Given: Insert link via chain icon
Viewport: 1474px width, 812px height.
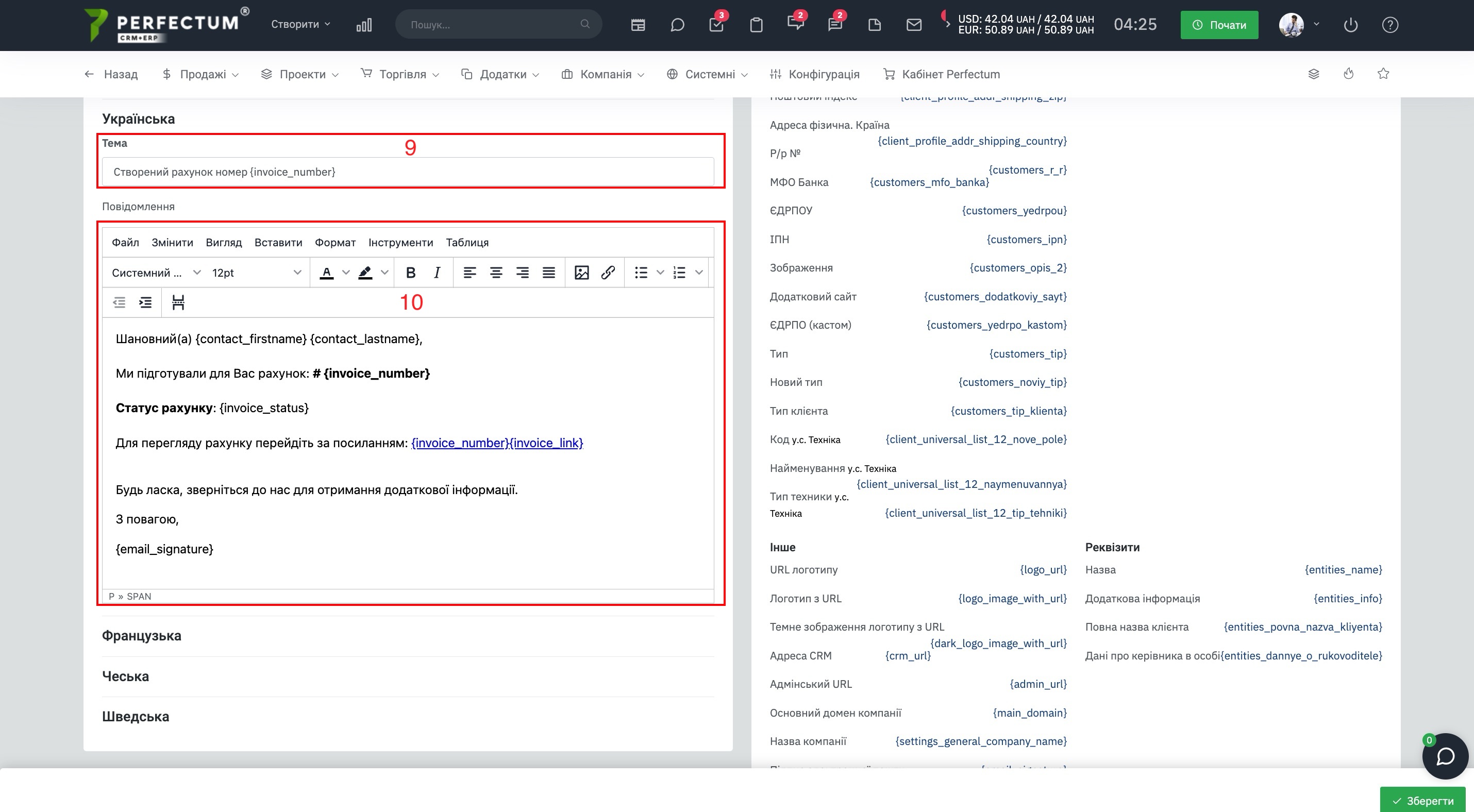Looking at the screenshot, I should [x=608, y=273].
